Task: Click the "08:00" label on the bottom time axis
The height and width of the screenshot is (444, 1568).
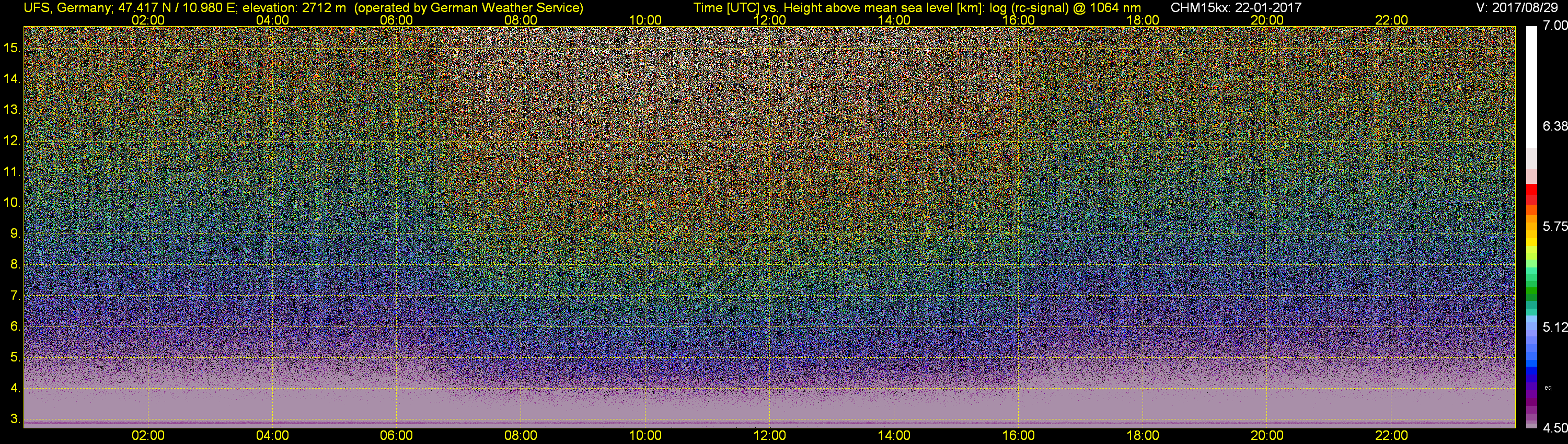Action: tap(521, 436)
